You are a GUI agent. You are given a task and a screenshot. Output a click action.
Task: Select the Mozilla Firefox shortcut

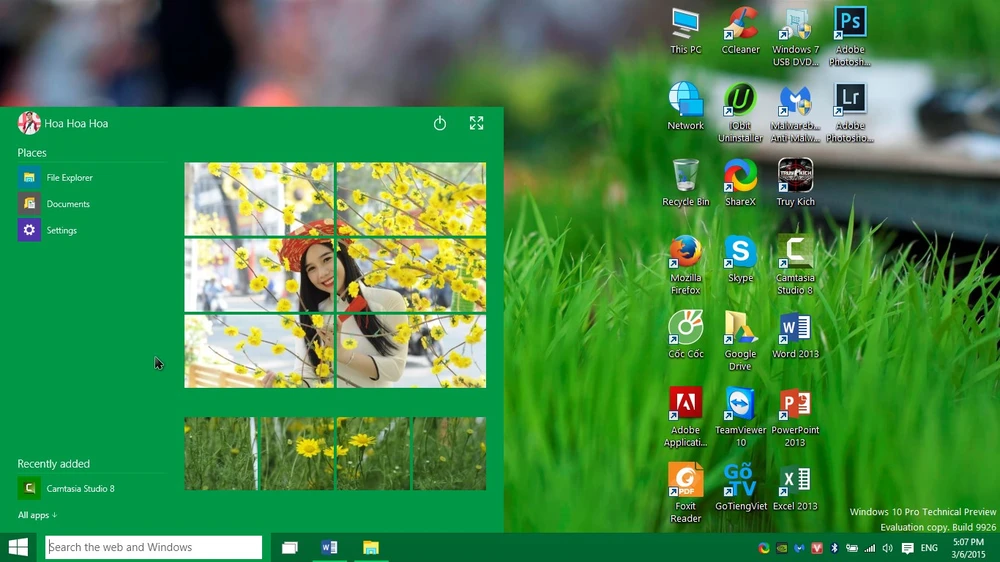coord(686,265)
